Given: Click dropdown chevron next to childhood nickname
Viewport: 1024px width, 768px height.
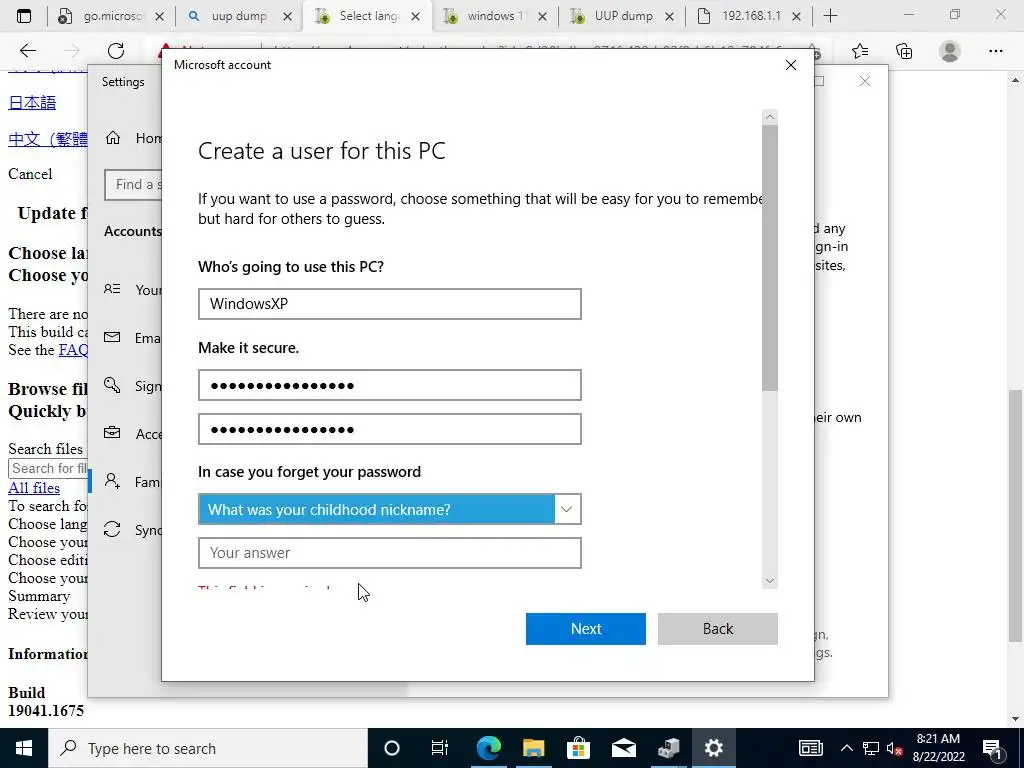Looking at the screenshot, I should pyautogui.click(x=567, y=509).
